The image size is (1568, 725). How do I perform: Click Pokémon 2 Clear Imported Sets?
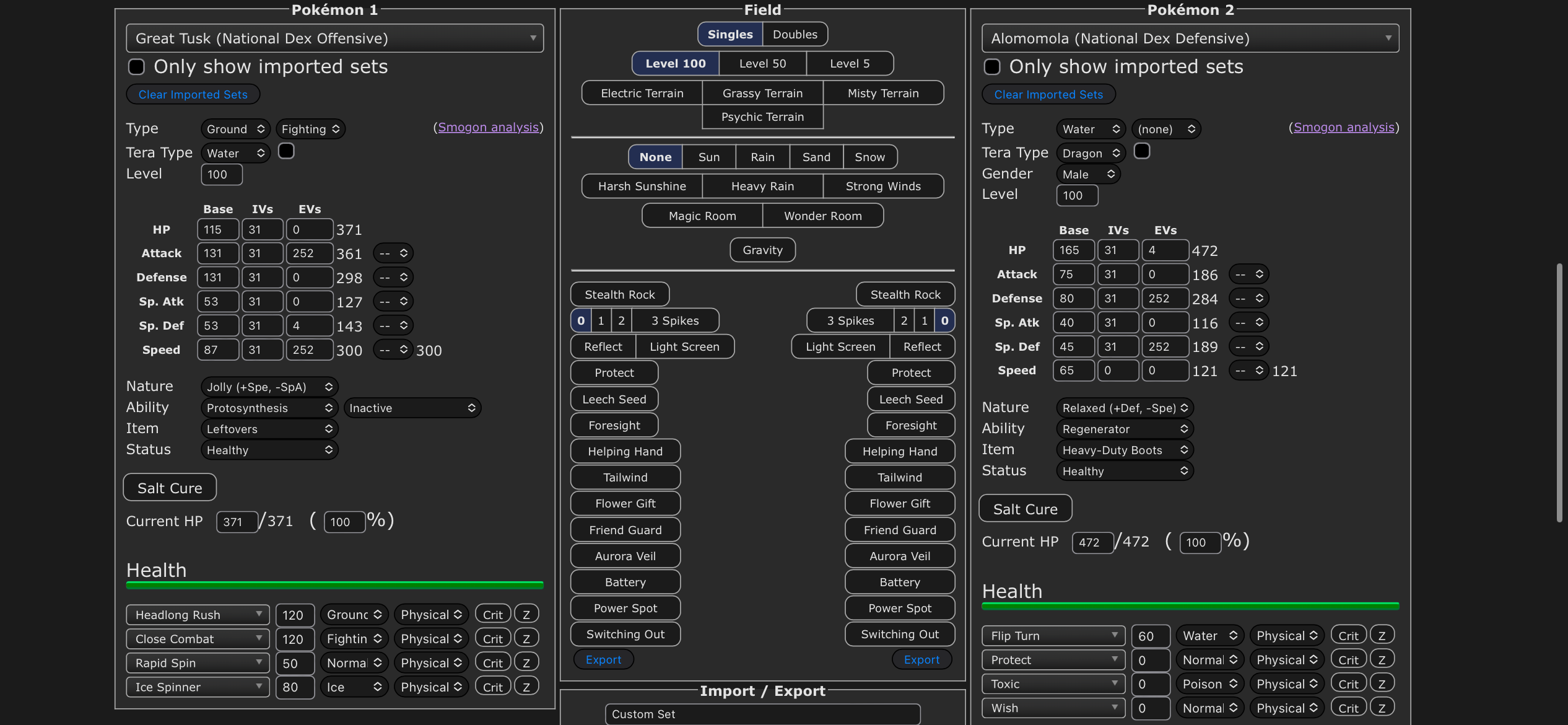click(1048, 94)
